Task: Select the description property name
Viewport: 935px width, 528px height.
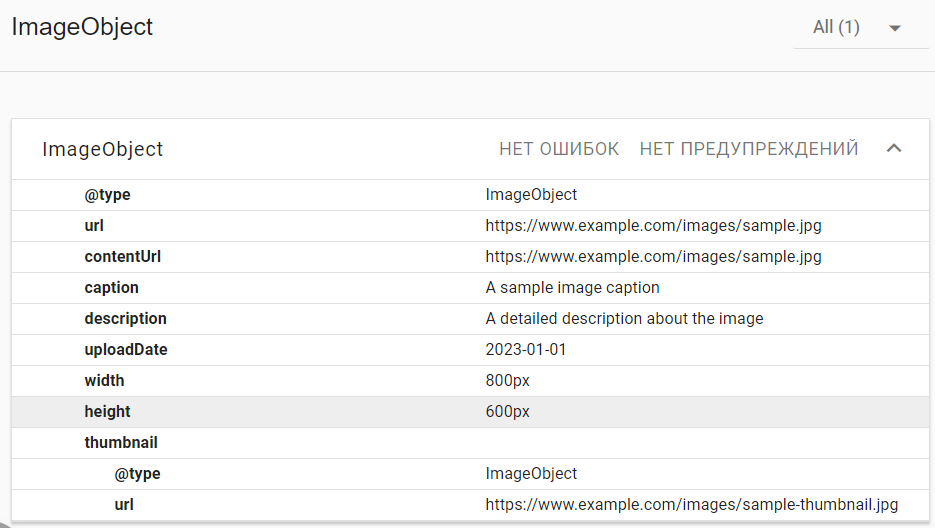Action: tap(125, 319)
